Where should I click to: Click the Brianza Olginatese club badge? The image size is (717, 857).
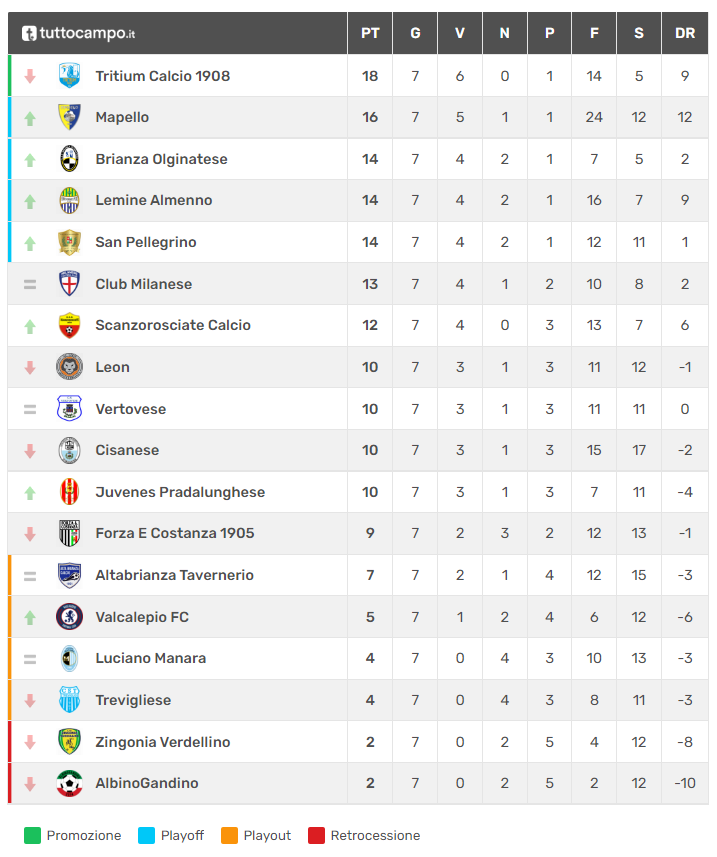pyautogui.click(x=69, y=159)
